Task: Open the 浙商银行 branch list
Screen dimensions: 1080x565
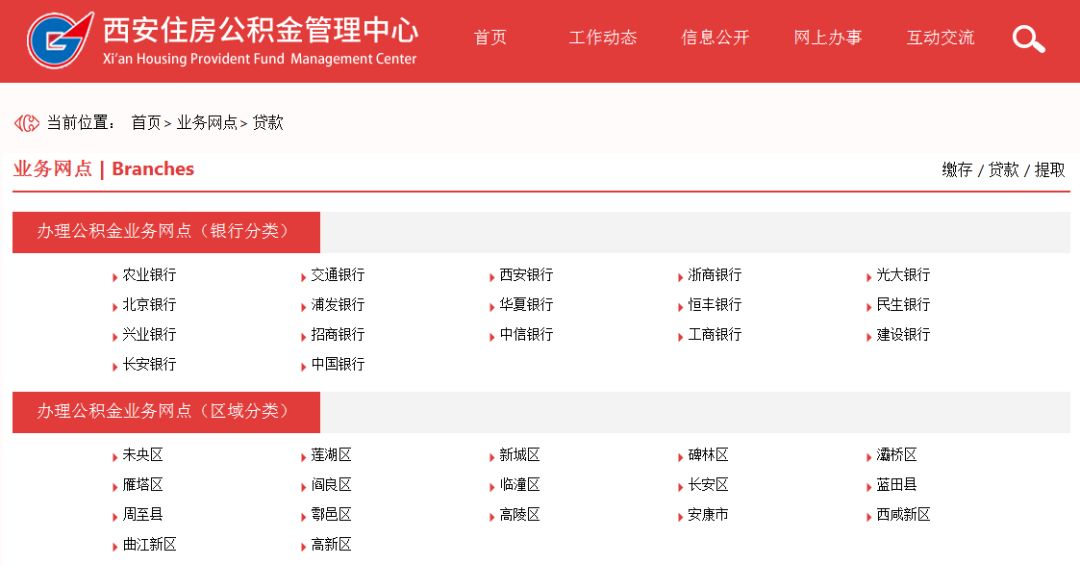Action: coord(715,275)
